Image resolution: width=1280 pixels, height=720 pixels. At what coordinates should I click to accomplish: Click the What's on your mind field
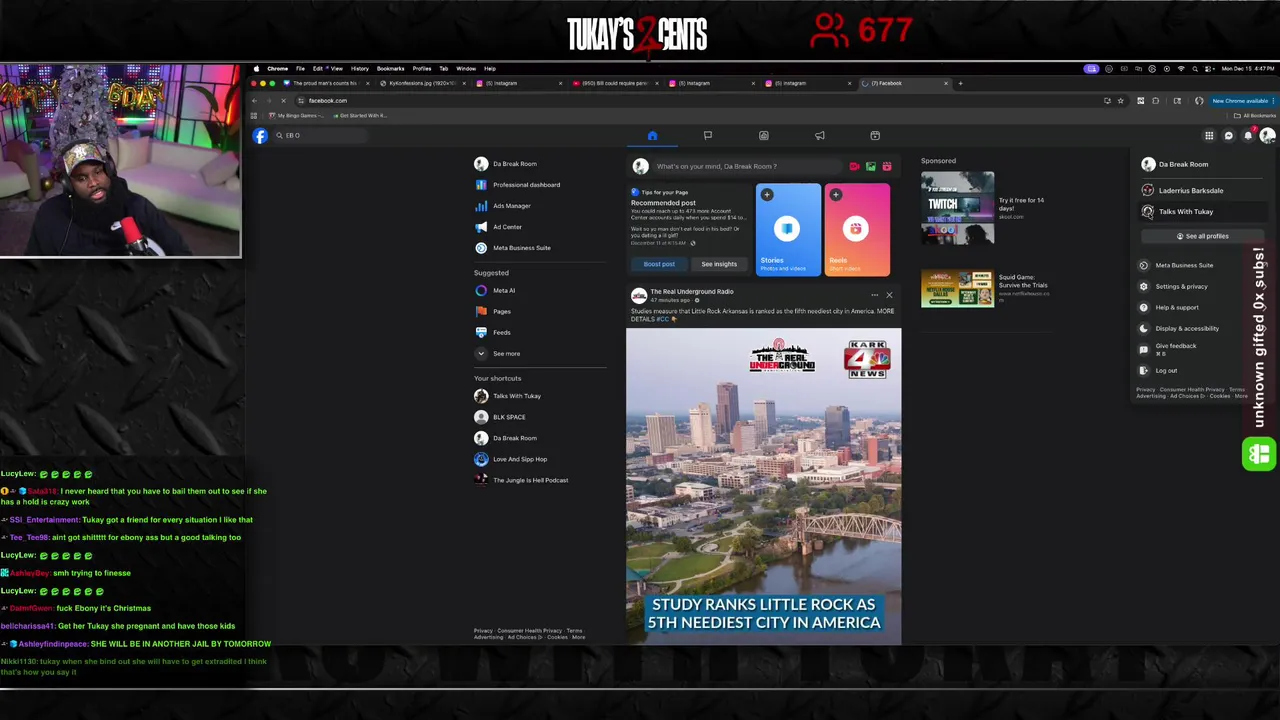pyautogui.click(x=747, y=167)
